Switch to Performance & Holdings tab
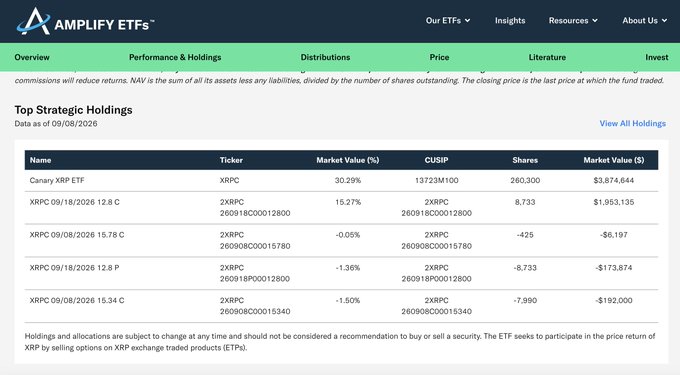This screenshot has height=375, width=680. 175,57
